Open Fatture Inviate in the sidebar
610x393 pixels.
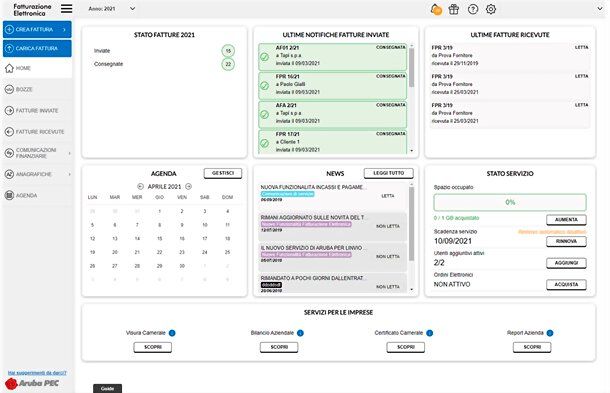click(37, 111)
